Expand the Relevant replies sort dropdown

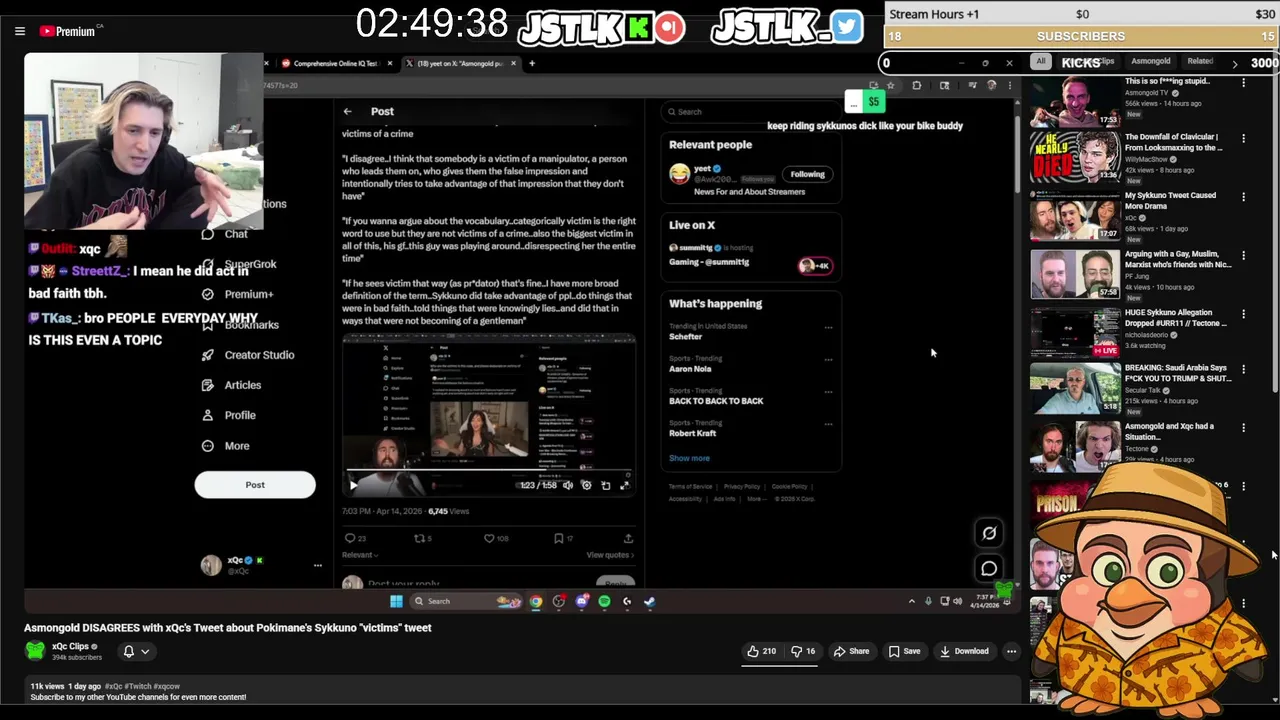(360, 555)
